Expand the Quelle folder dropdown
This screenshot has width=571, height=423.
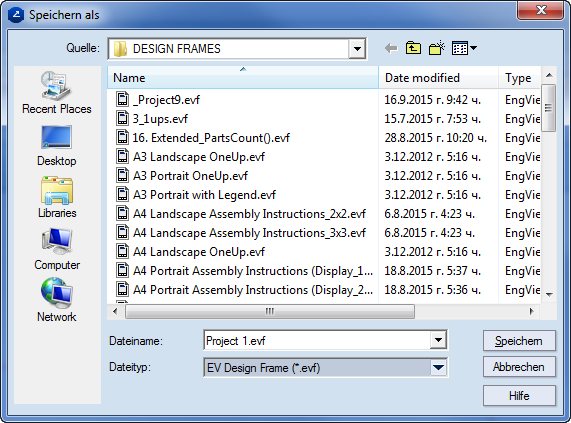357,48
